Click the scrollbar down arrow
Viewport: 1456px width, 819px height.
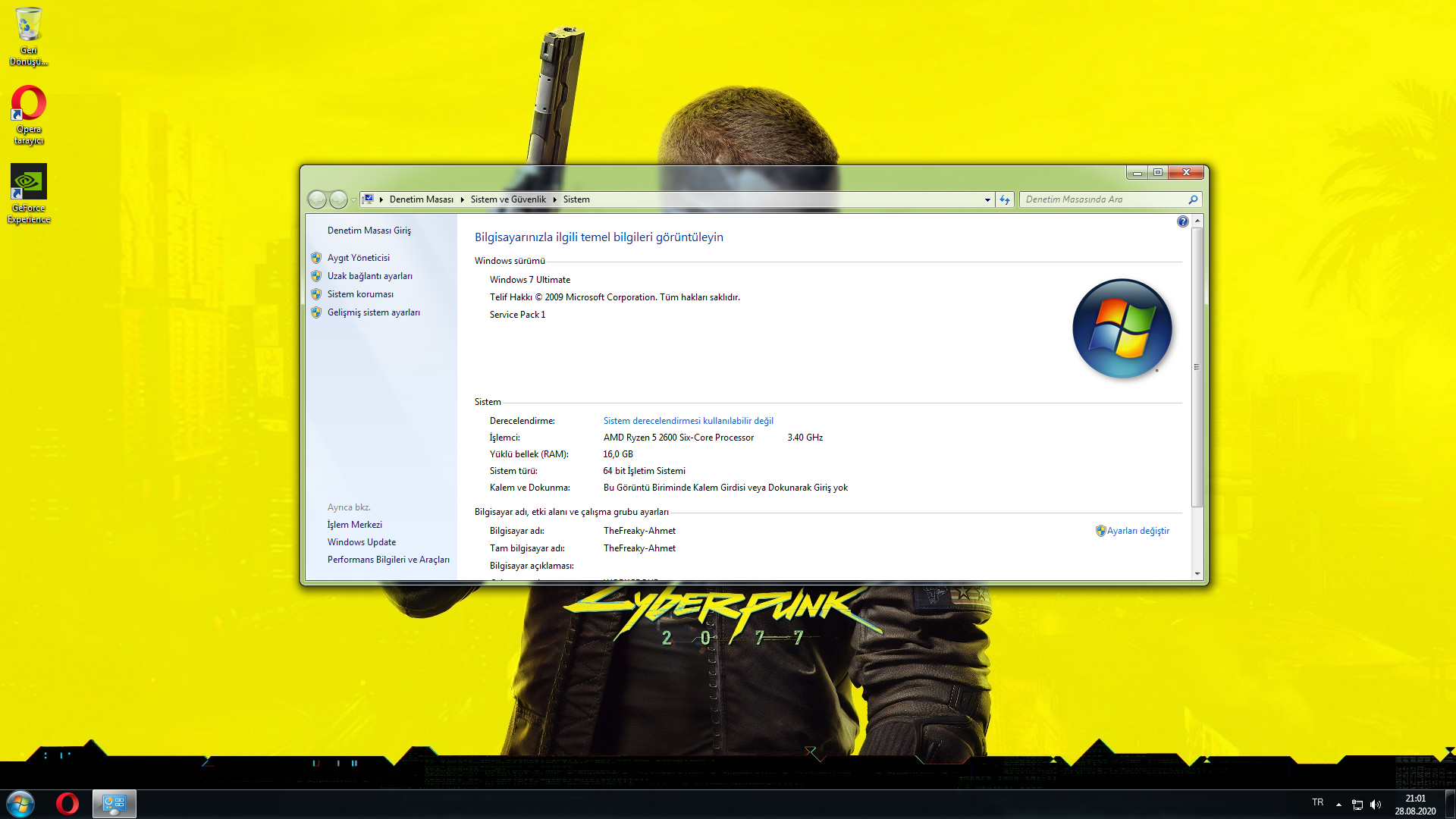pyautogui.click(x=1197, y=574)
